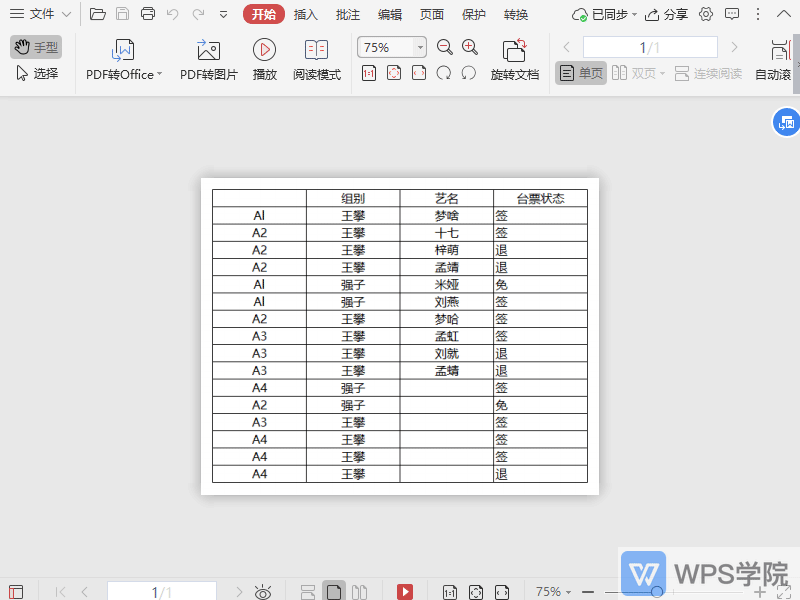The height and width of the screenshot is (600, 800).
Task: Switch to the 批注 tab
Action: pyautogui.click(x=348, y=15)
